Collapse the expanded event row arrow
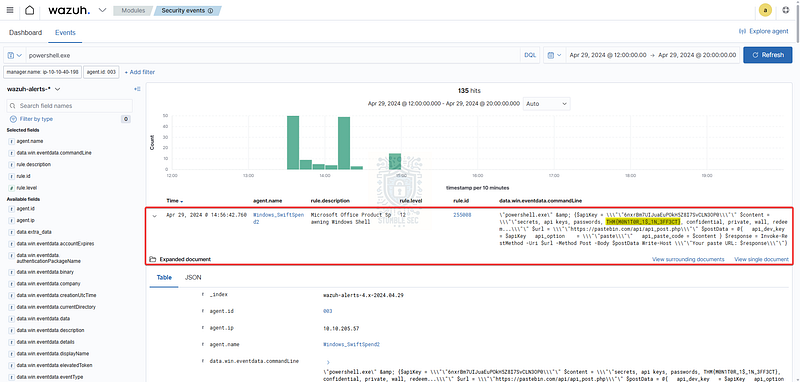Screen dimensions: 800x382 pyautogui.click(x=155, y=216)
